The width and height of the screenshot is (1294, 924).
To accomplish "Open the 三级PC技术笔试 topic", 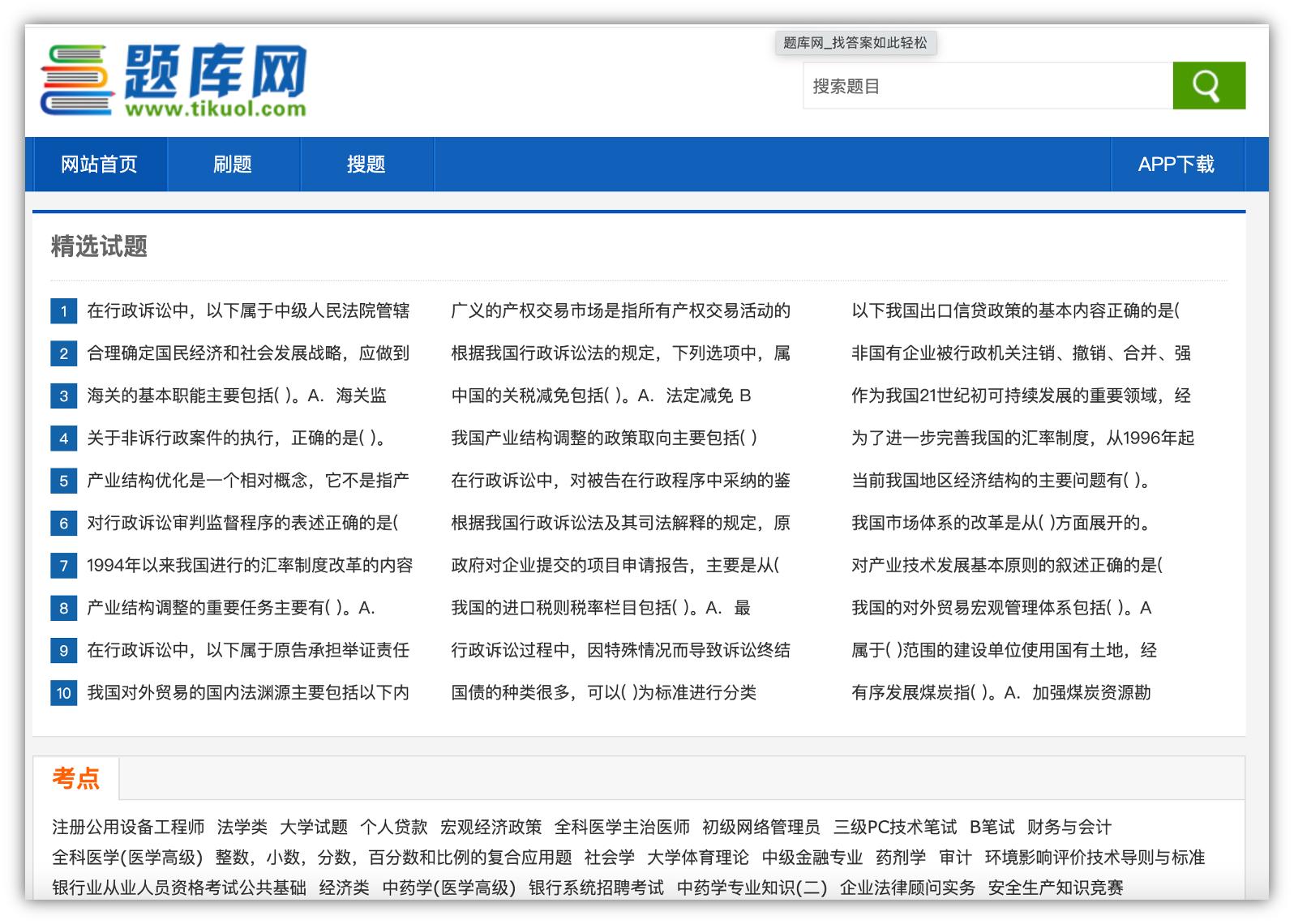I will (x=895, y=827).
